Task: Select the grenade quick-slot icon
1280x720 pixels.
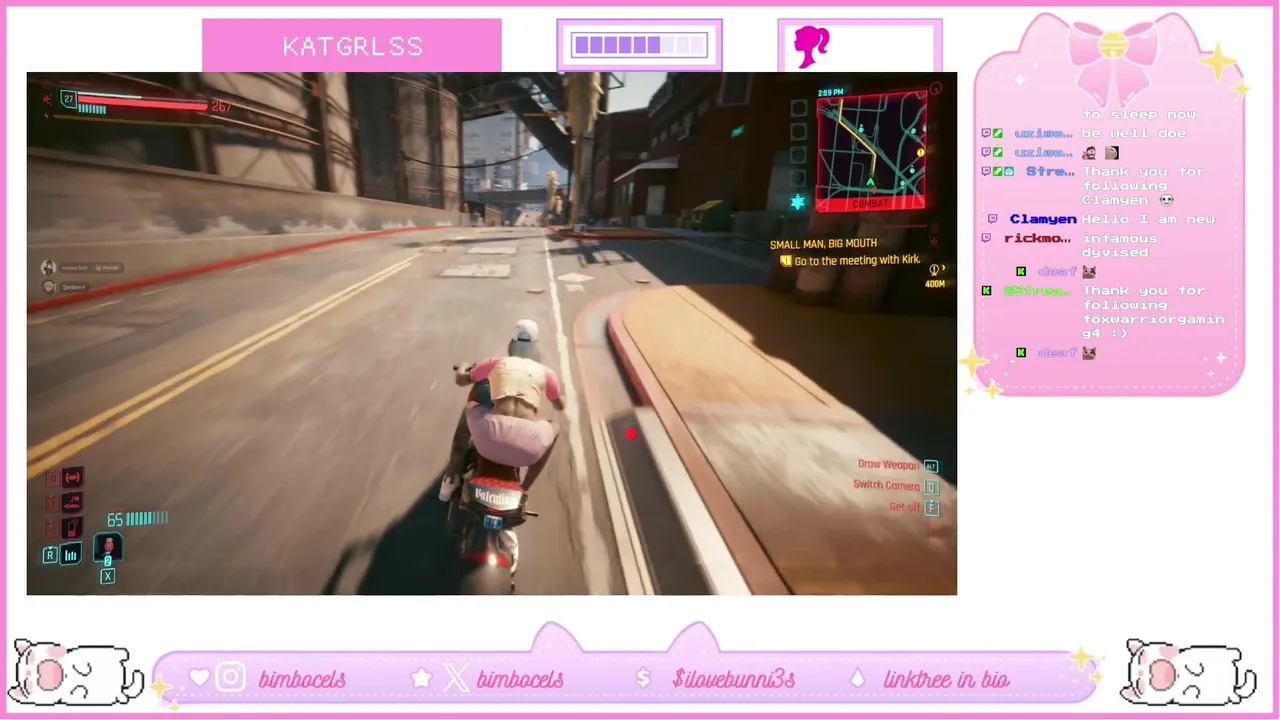Action: coord(108,549)
